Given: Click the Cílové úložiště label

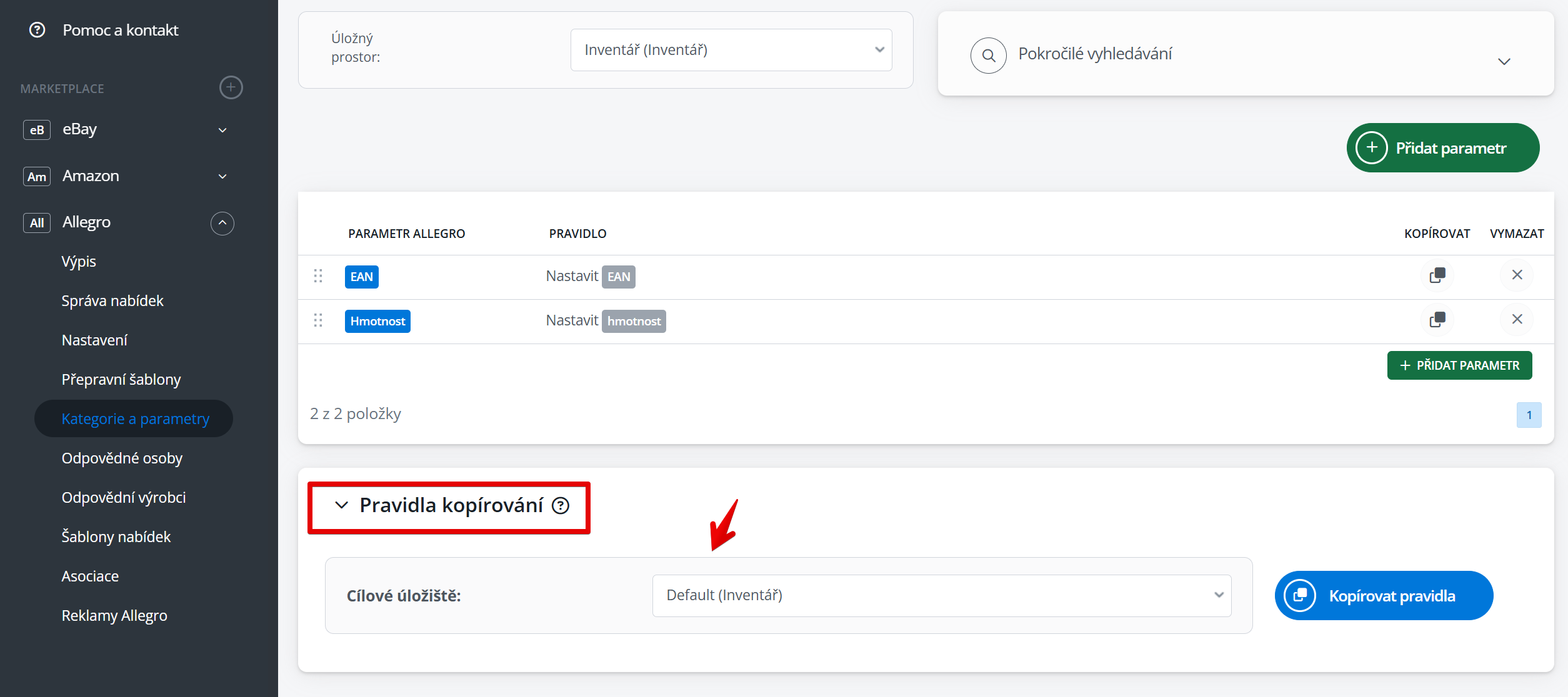Looking at the screenshot, I should point(404,596).
